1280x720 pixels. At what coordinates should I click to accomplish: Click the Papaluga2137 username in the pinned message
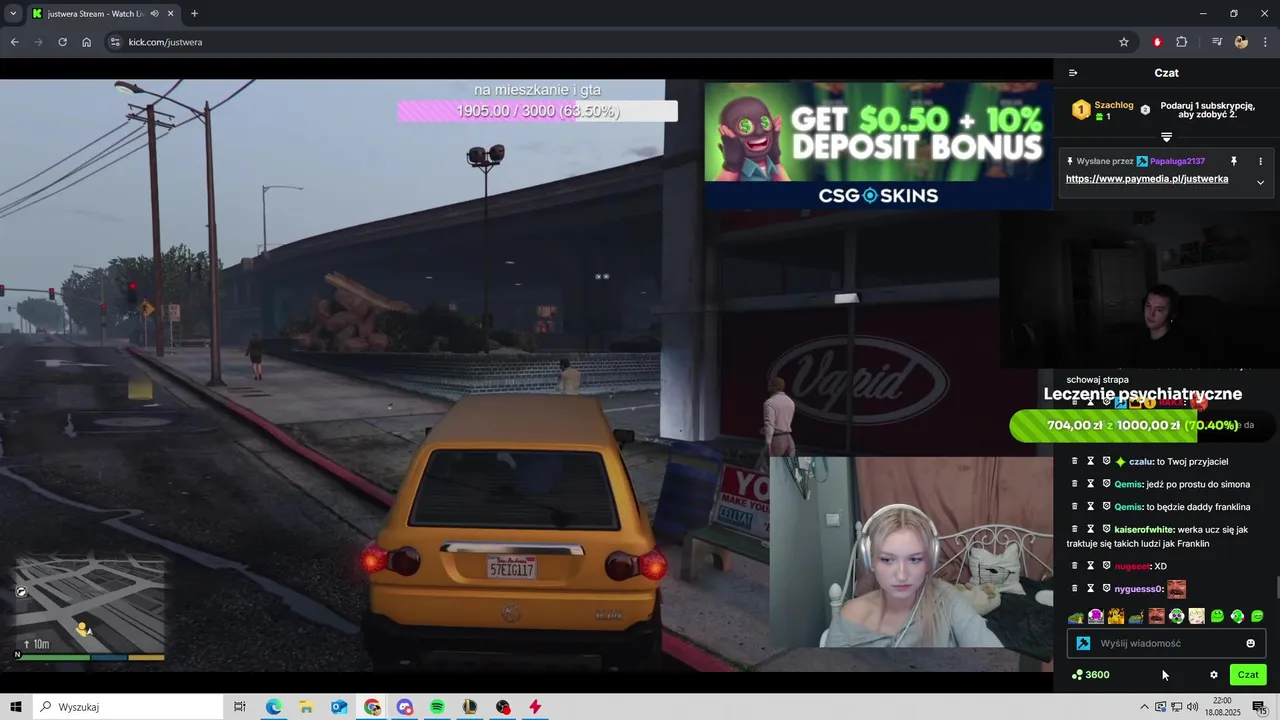[x=1177, y=161]
